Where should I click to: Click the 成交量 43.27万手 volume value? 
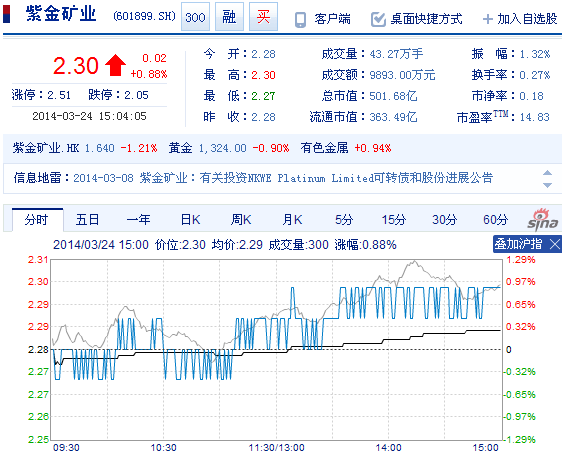396,54
